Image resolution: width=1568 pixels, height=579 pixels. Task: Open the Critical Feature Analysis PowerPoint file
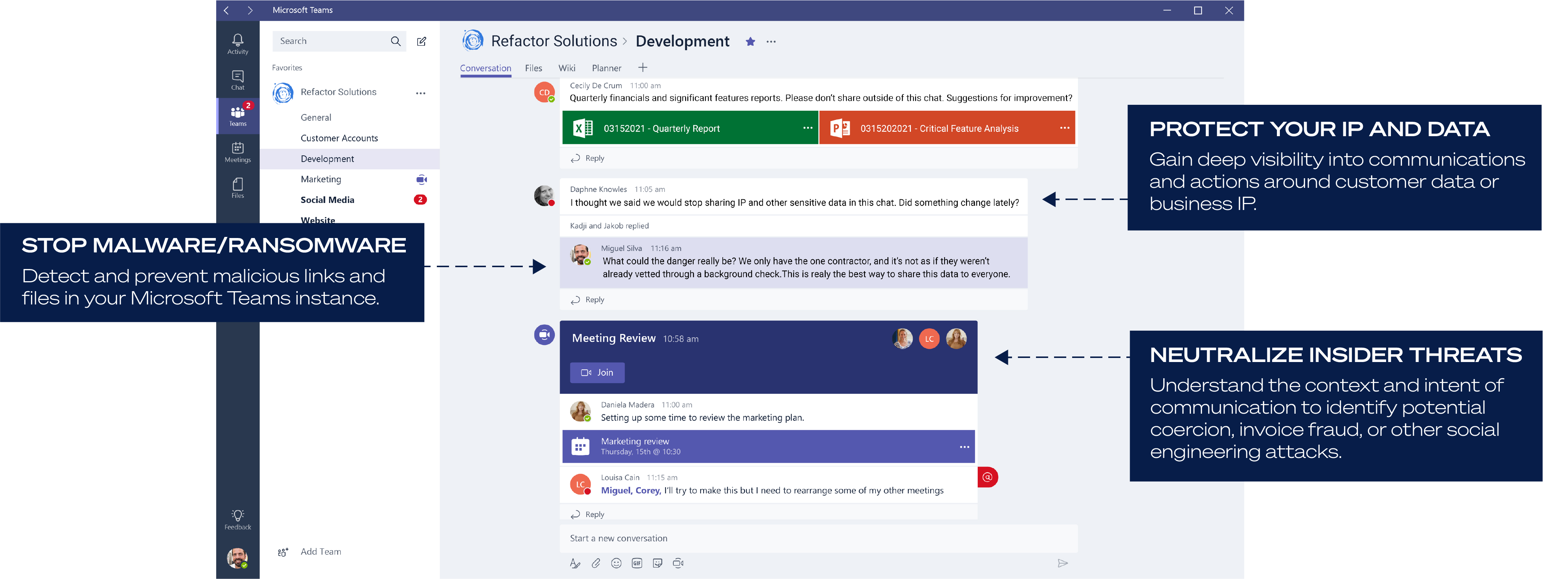pyautogui.click(x=947, y=128)
